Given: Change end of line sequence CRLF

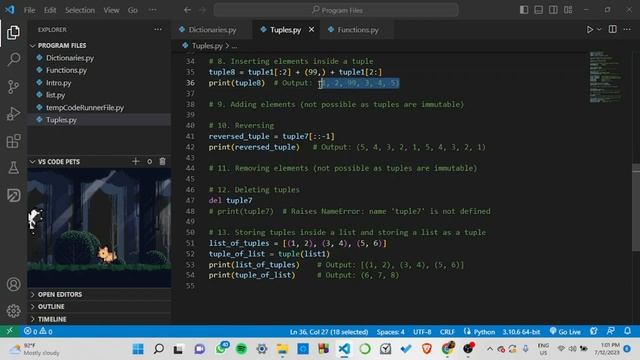Looking at the screenshot, I should point(447,332).
